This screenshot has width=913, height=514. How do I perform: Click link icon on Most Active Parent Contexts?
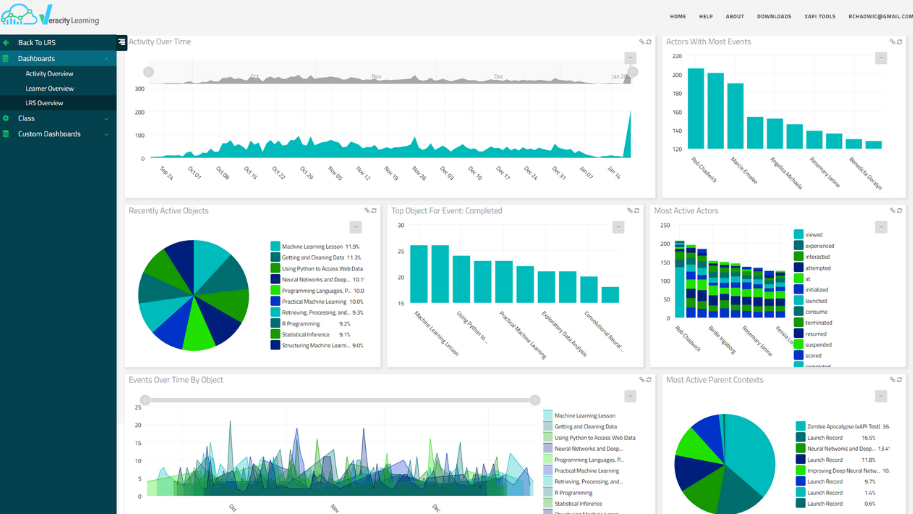(x=893, y=380)
